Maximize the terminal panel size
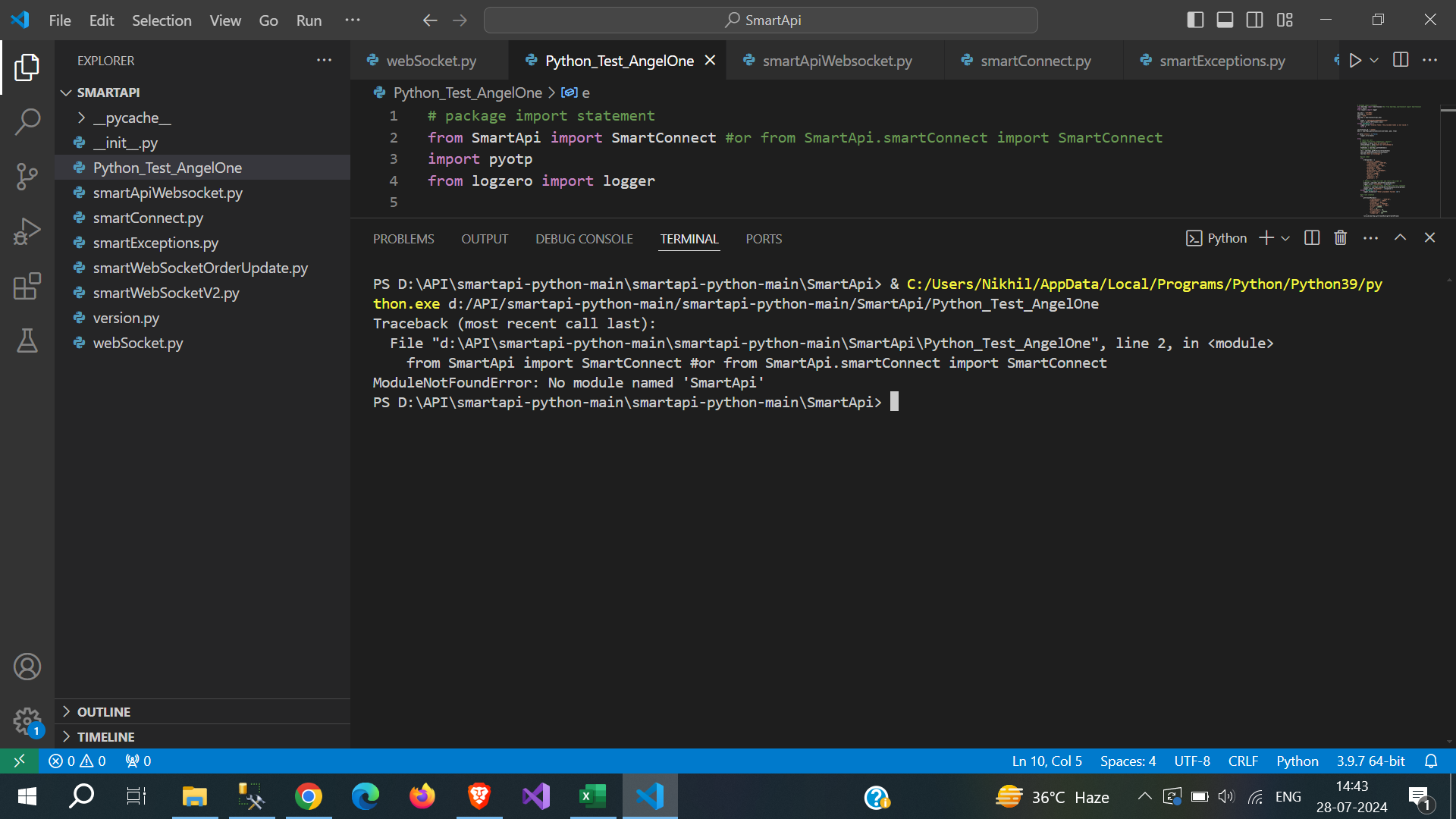 (1401, 238)
